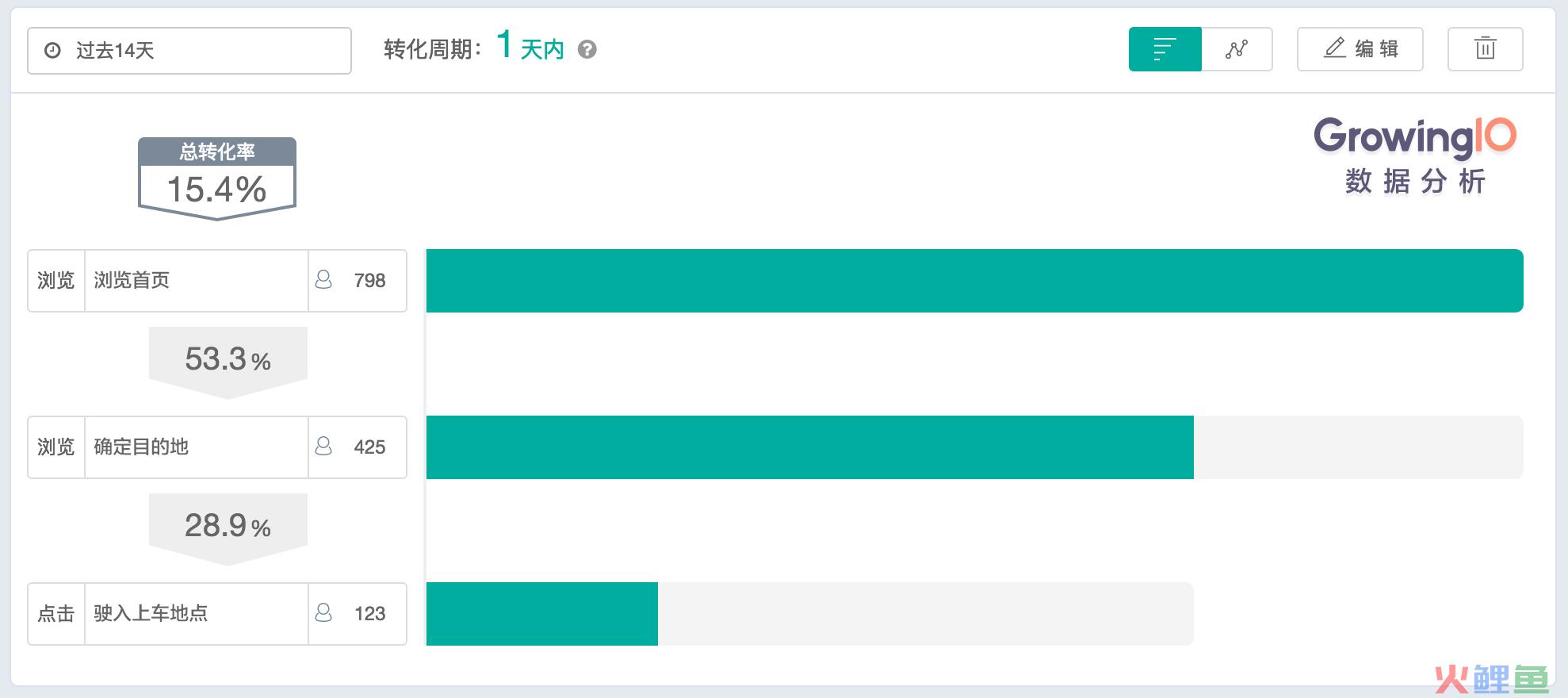Viewport: 1568px width, 698px height.
Task: Open the 过去14天 date range dropdown
Action: pos(189,51)
